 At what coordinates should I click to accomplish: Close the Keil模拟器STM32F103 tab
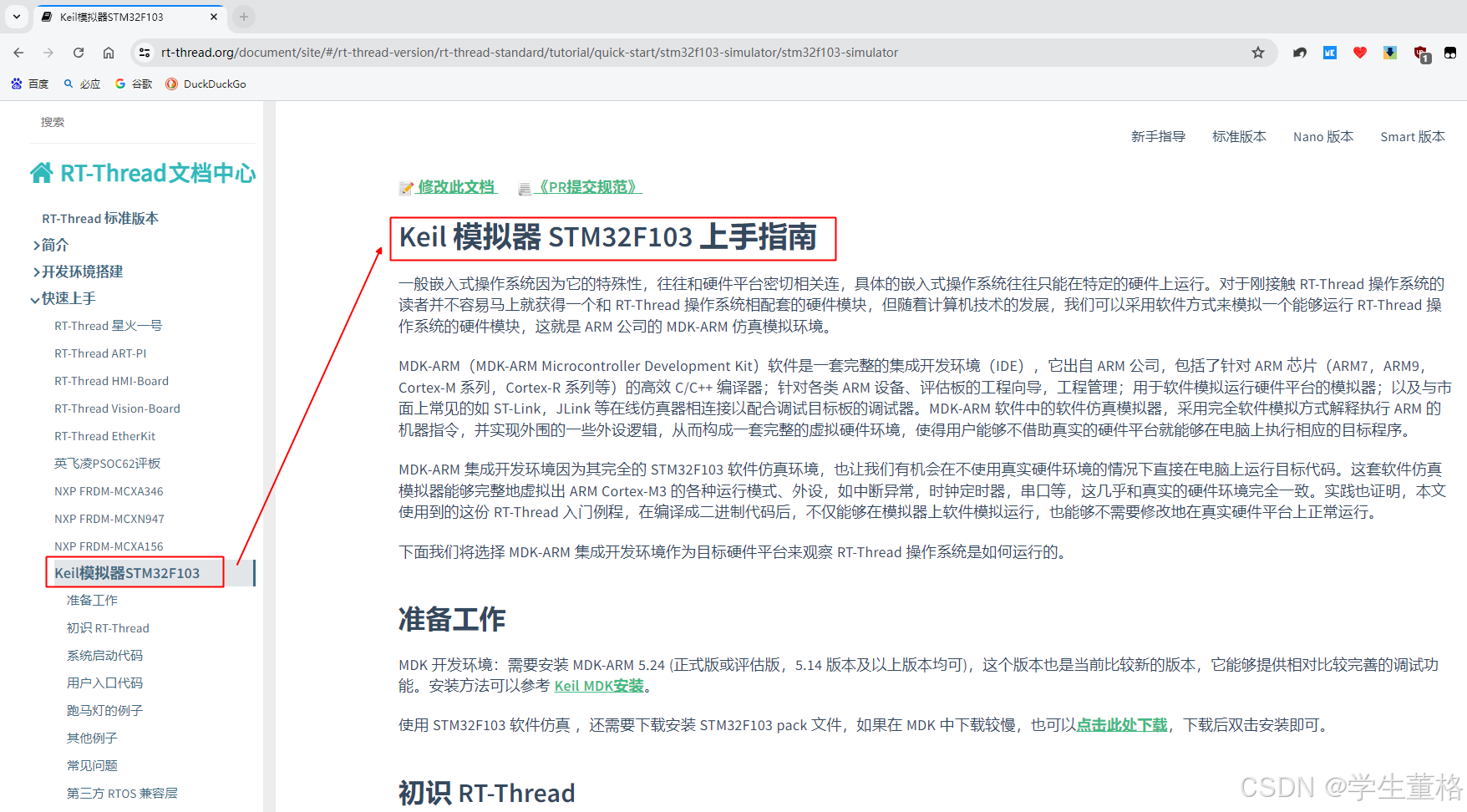pyautogui.click(x=214, y=17)
